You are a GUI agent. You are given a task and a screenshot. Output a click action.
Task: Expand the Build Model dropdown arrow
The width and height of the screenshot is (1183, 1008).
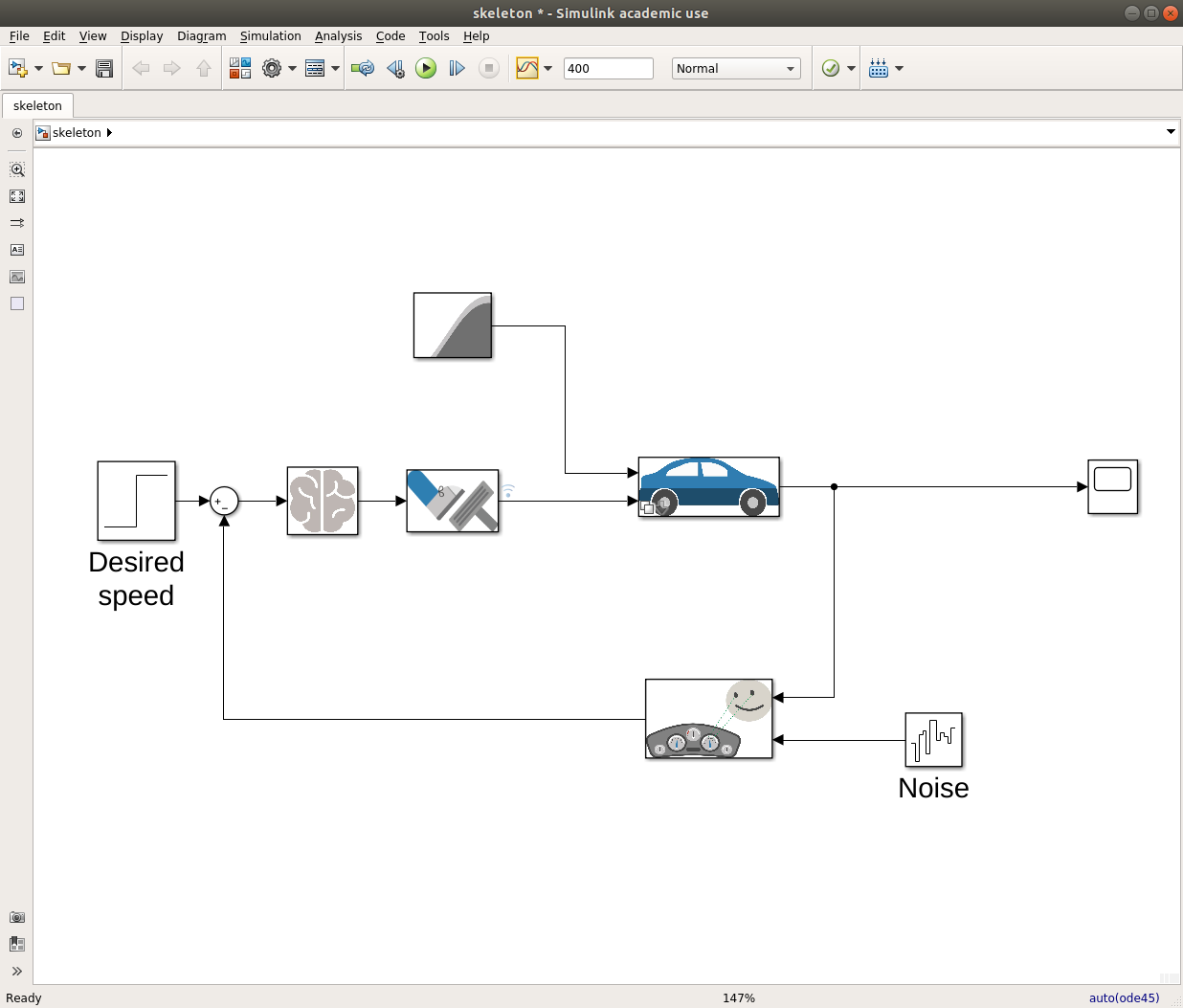(899, 68)
